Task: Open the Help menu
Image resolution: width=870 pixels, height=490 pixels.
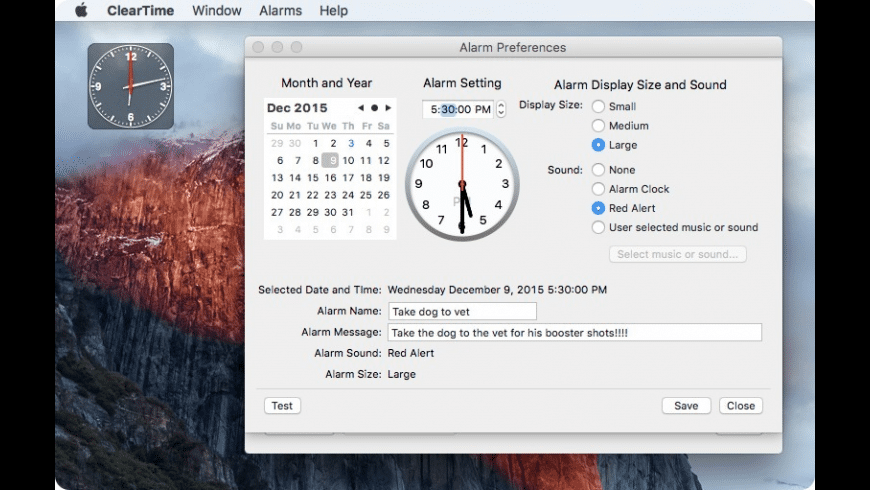Action: 334,11
